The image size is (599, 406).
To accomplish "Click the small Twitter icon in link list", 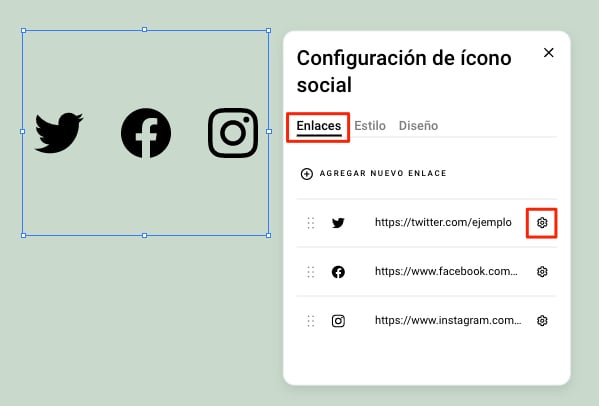I will click(338, 223).
